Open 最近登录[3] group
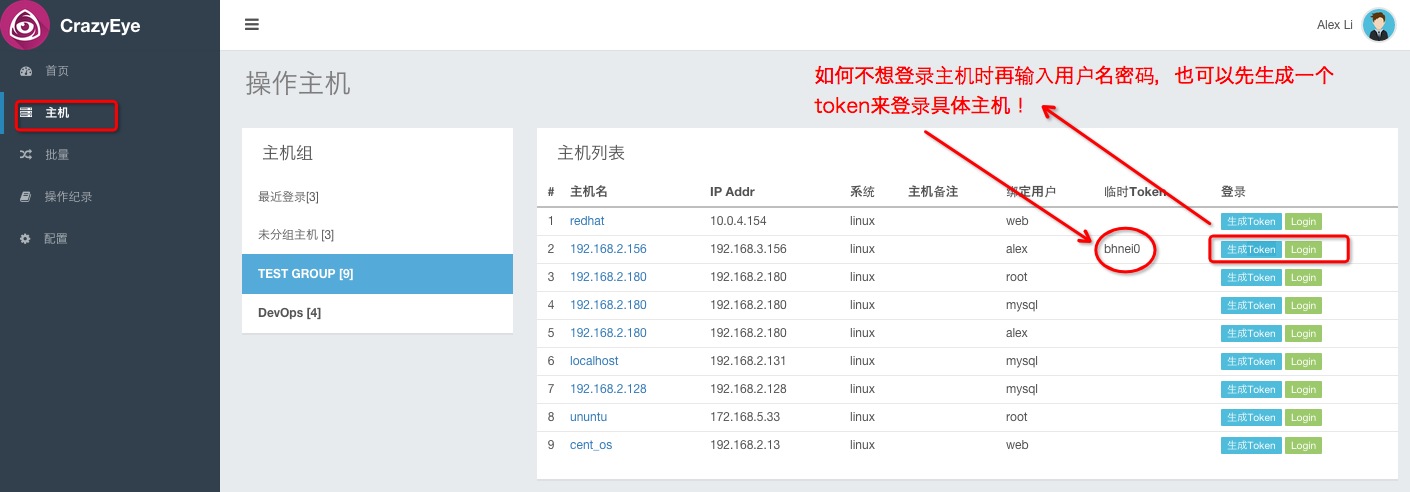 coord(289,197)
